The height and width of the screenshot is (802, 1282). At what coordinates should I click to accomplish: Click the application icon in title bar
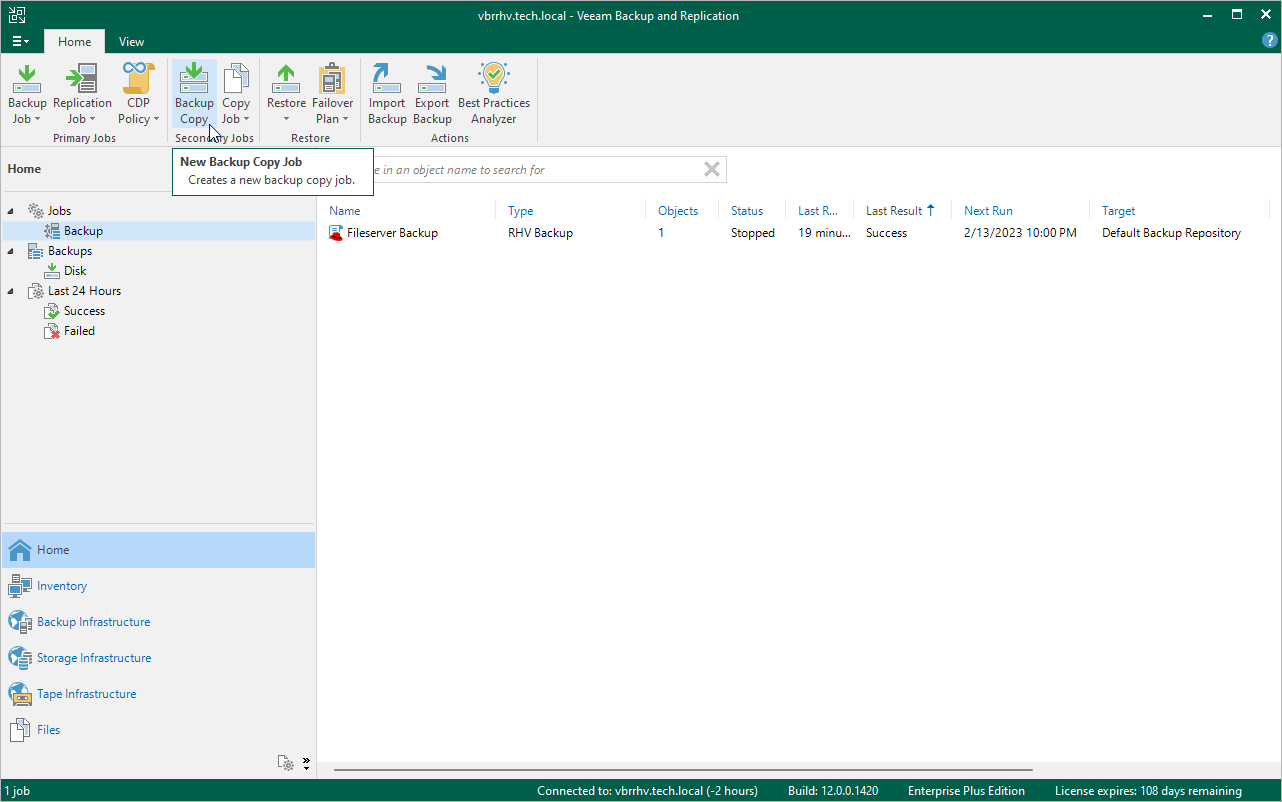(17, 15)
